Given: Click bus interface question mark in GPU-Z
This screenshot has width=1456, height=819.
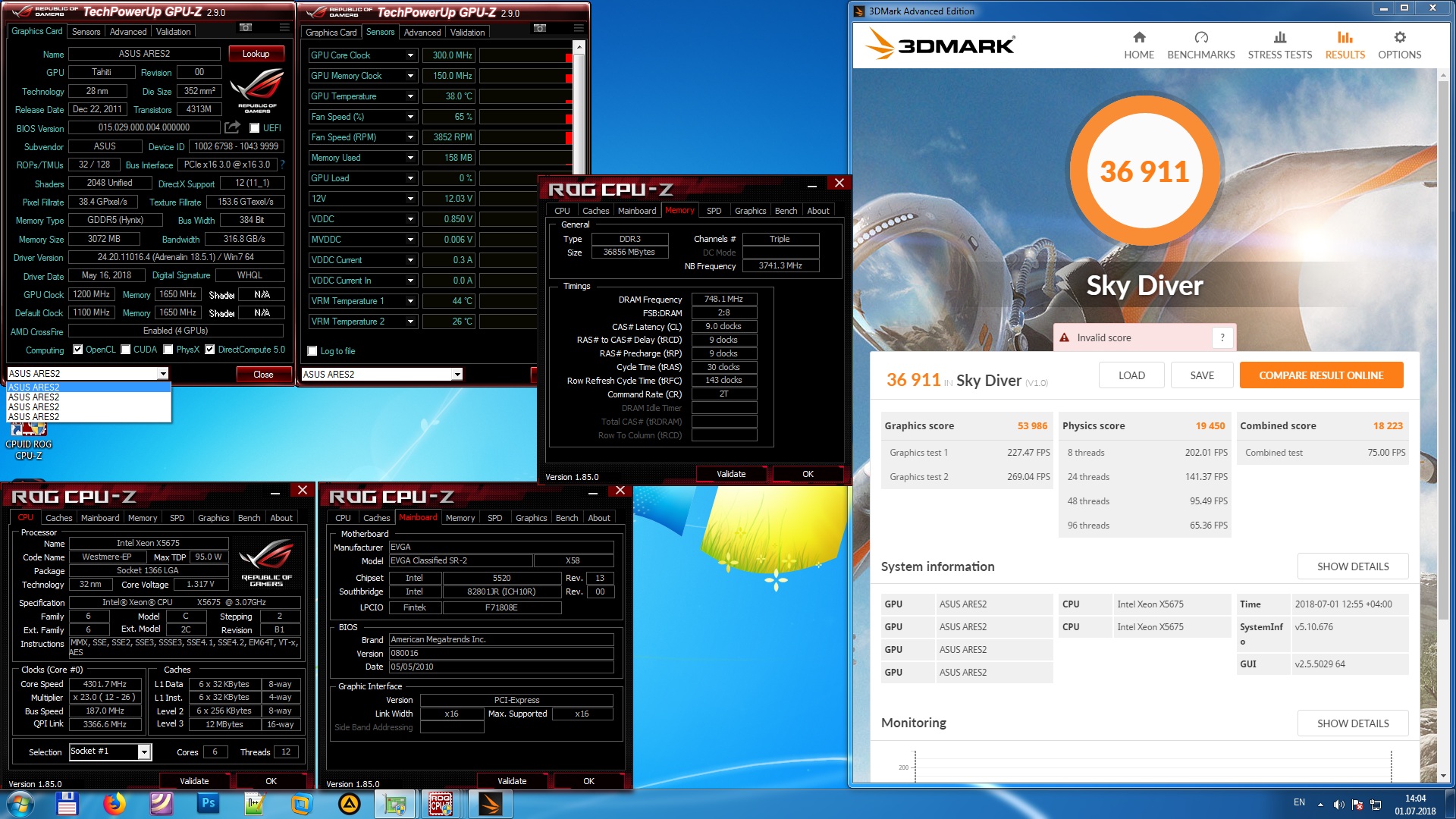Looking at the screenshot, I should pos(283,164).
